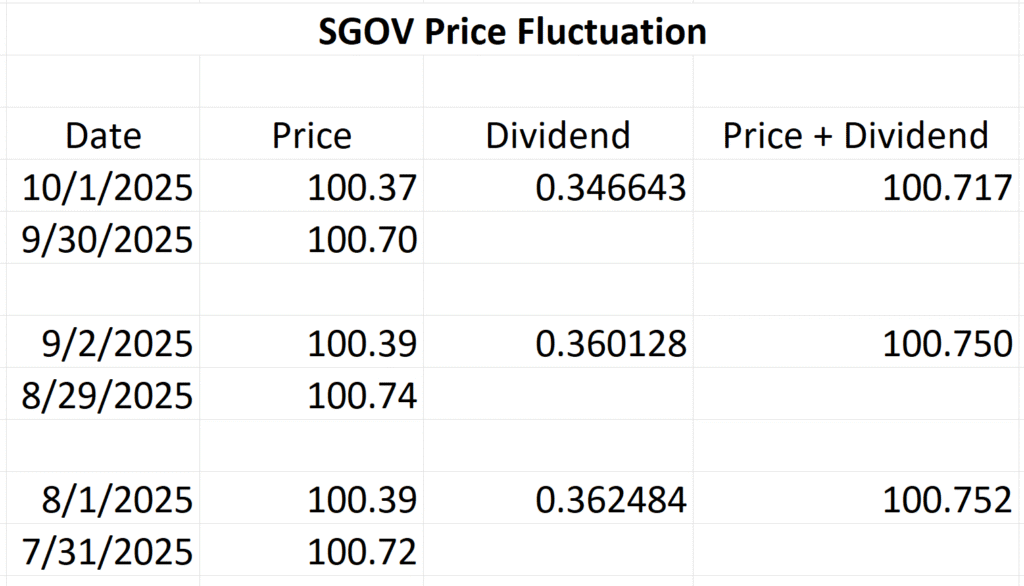The image size is (1024, 586).
Task: Click the price cell showing 100.72
Action: pos(362,551)
